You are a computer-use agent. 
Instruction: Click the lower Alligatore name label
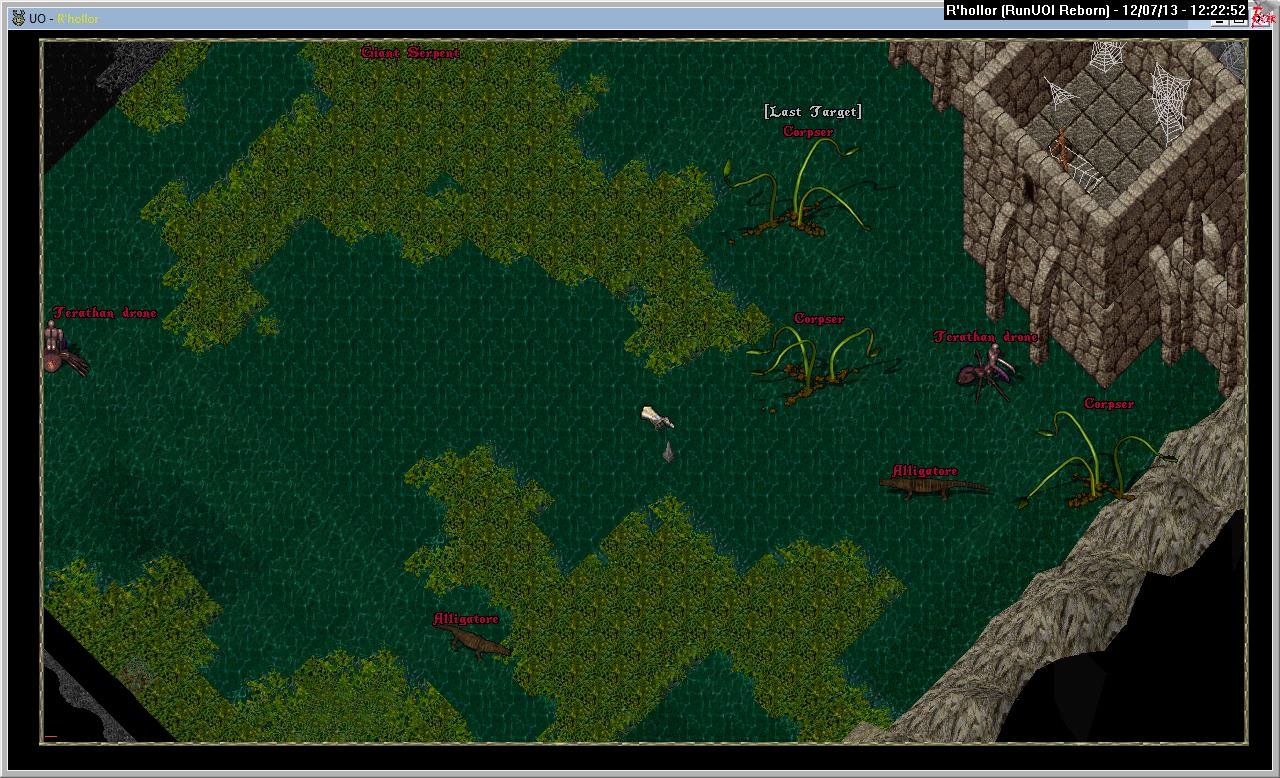click(x=466, y=619)
